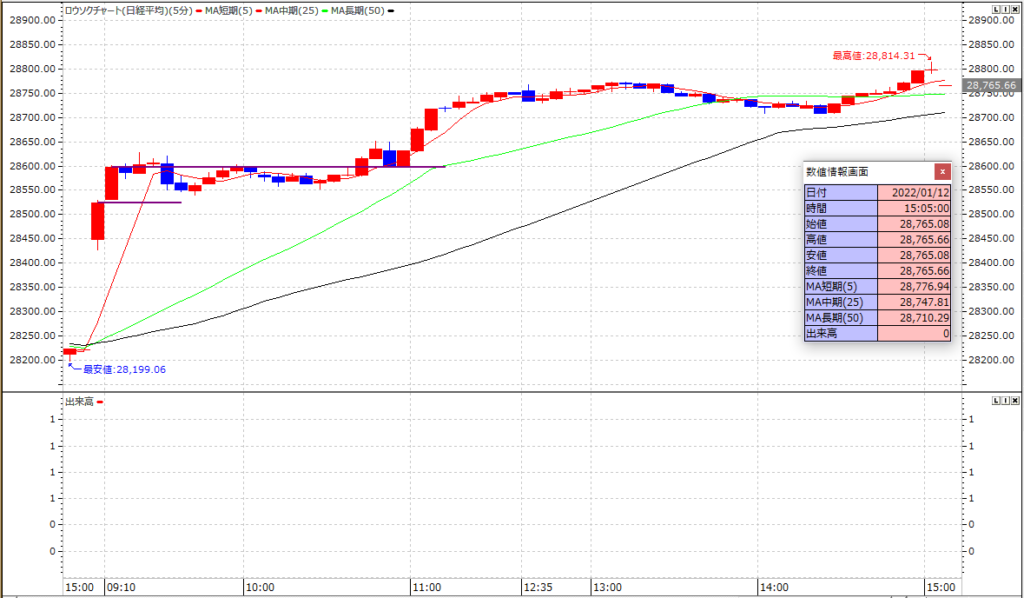This screenshot has height=598, width=1024.
Task: Click the ロウソクチャート(日経平均)(5分) chart title
Action: (x=129, y=9)
